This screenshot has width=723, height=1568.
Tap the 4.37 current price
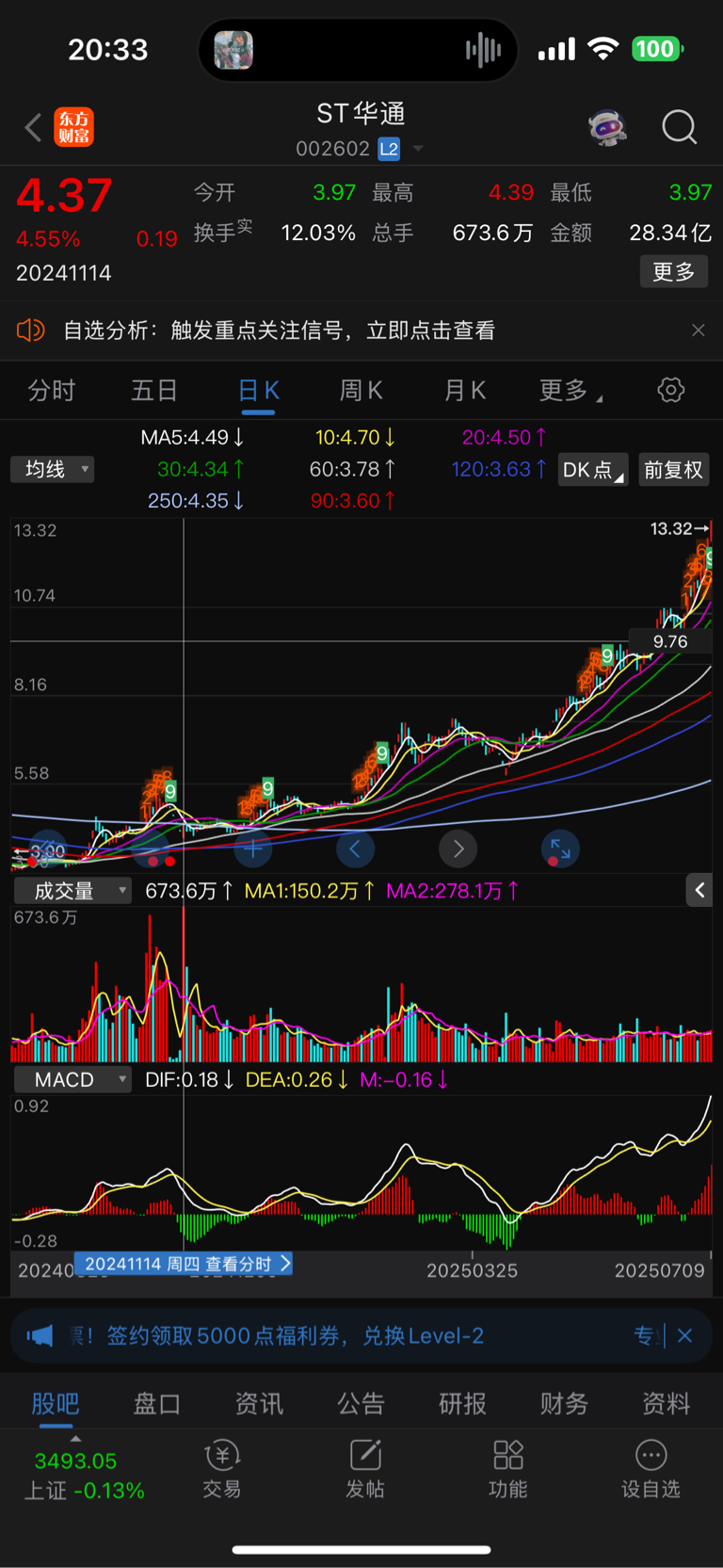click(x=64, y=196)
